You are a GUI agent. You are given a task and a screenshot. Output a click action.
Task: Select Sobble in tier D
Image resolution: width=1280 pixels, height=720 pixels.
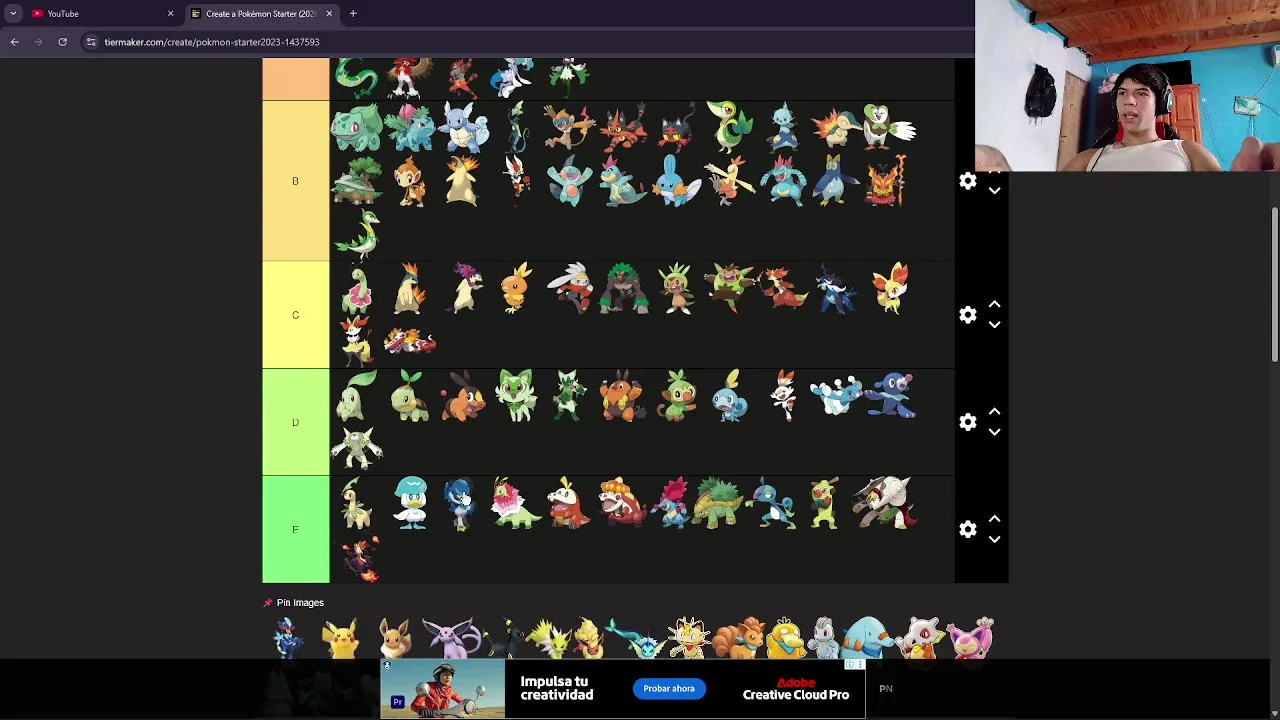pos(729,395)
